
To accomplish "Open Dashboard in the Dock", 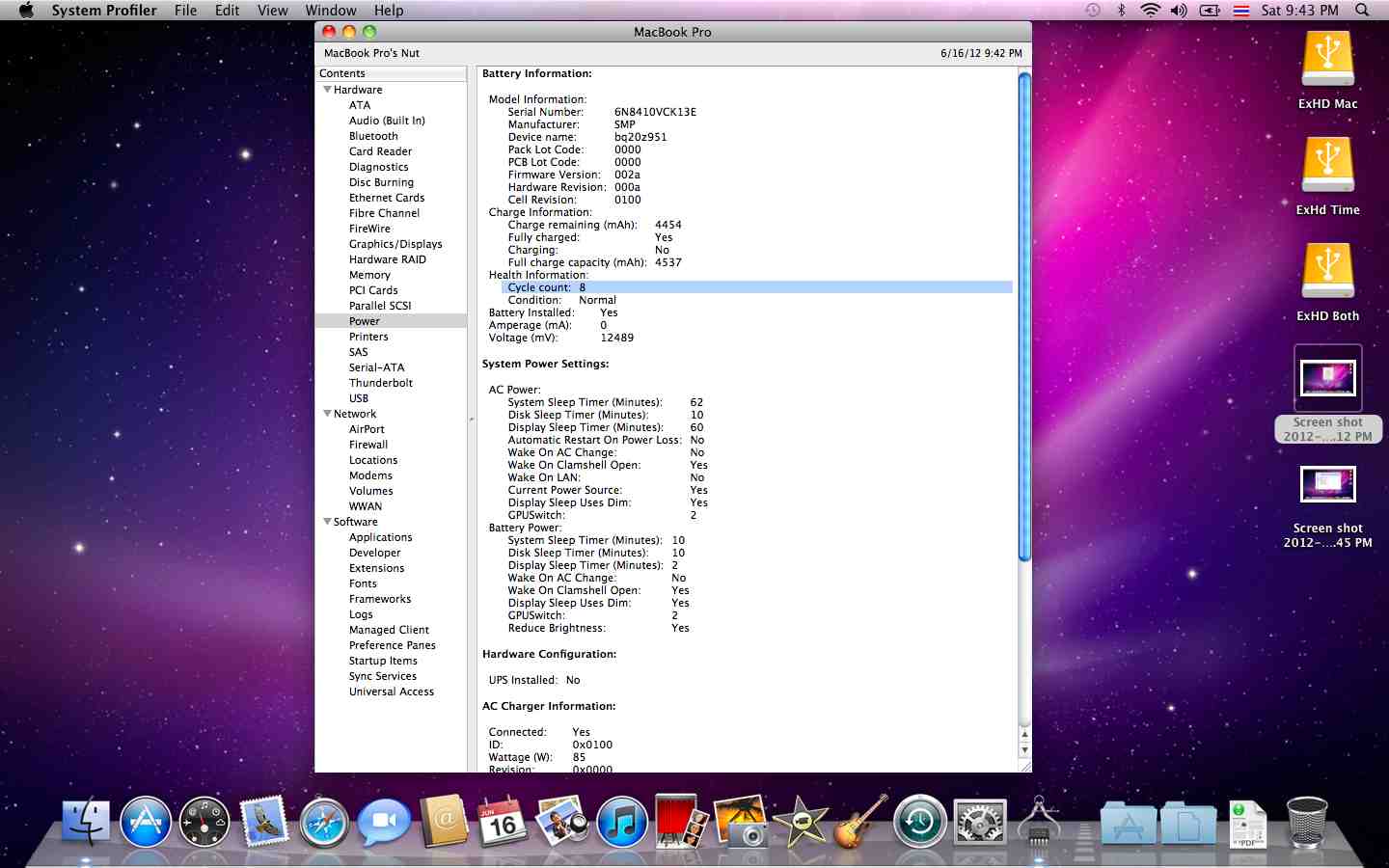I will pyautogui.click(x=204, y=823).
